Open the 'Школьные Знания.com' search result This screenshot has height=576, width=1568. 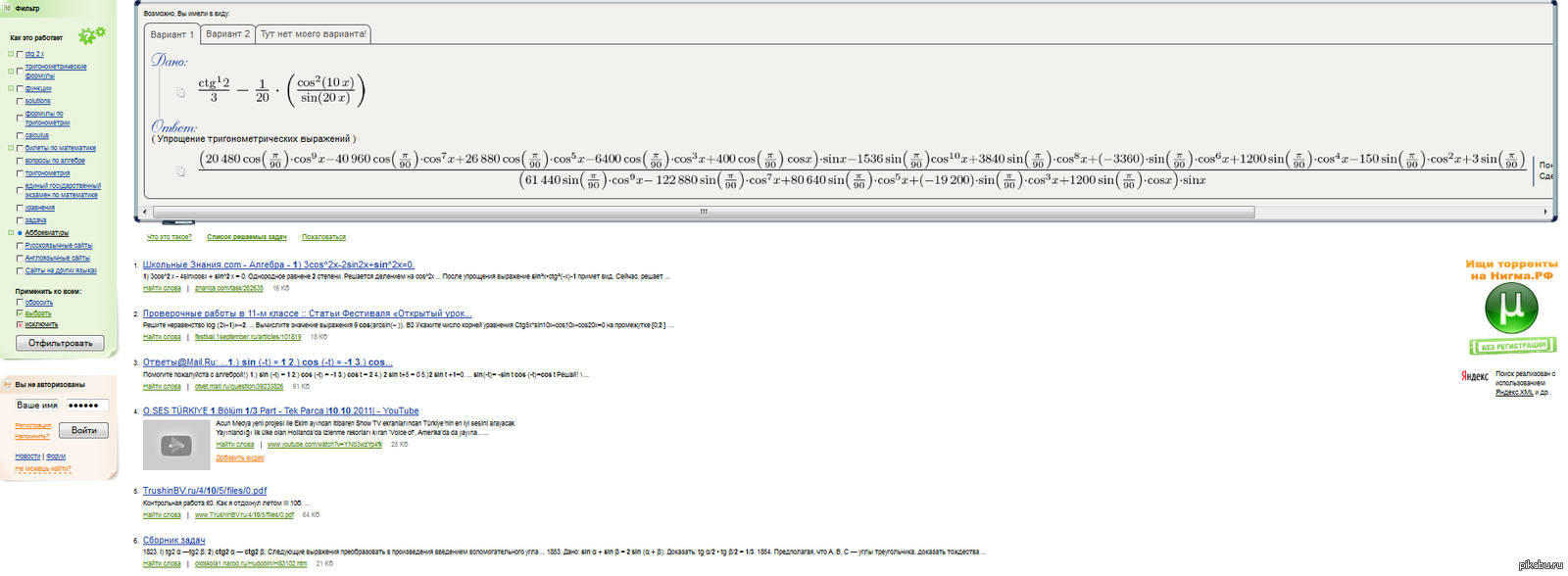(278, 264)
